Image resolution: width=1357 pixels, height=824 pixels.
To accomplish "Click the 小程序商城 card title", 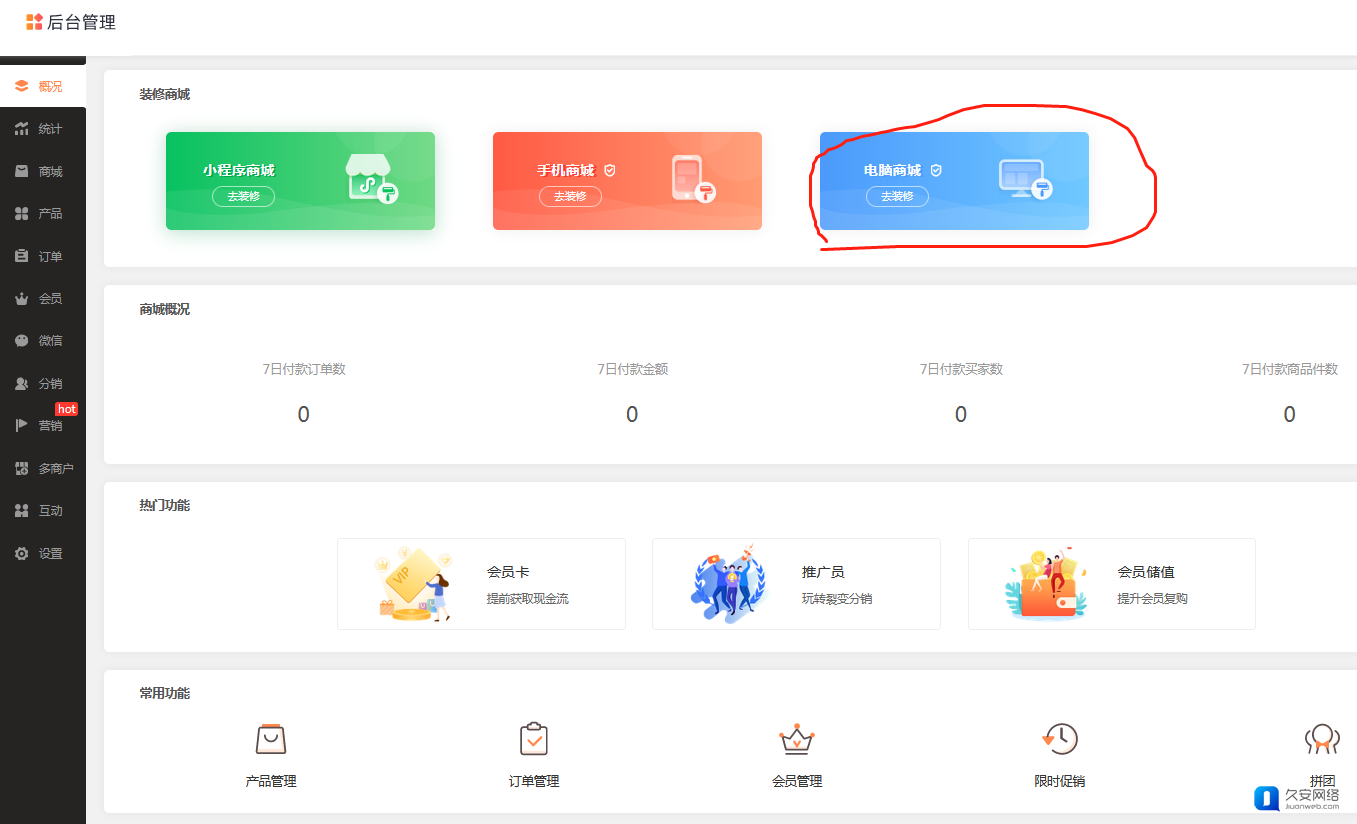I will click(238, 170).
